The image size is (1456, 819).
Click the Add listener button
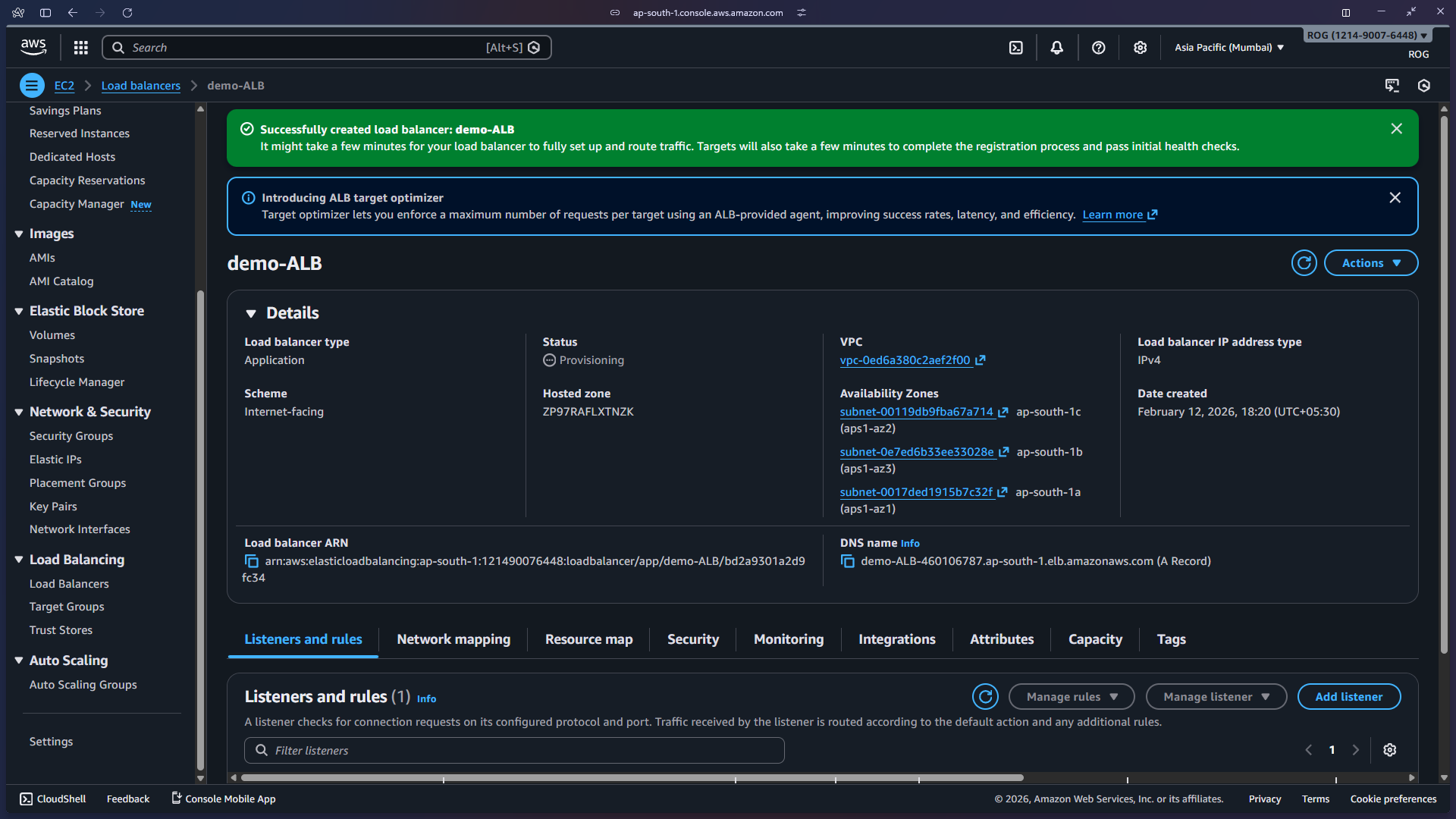(1348, 697)
